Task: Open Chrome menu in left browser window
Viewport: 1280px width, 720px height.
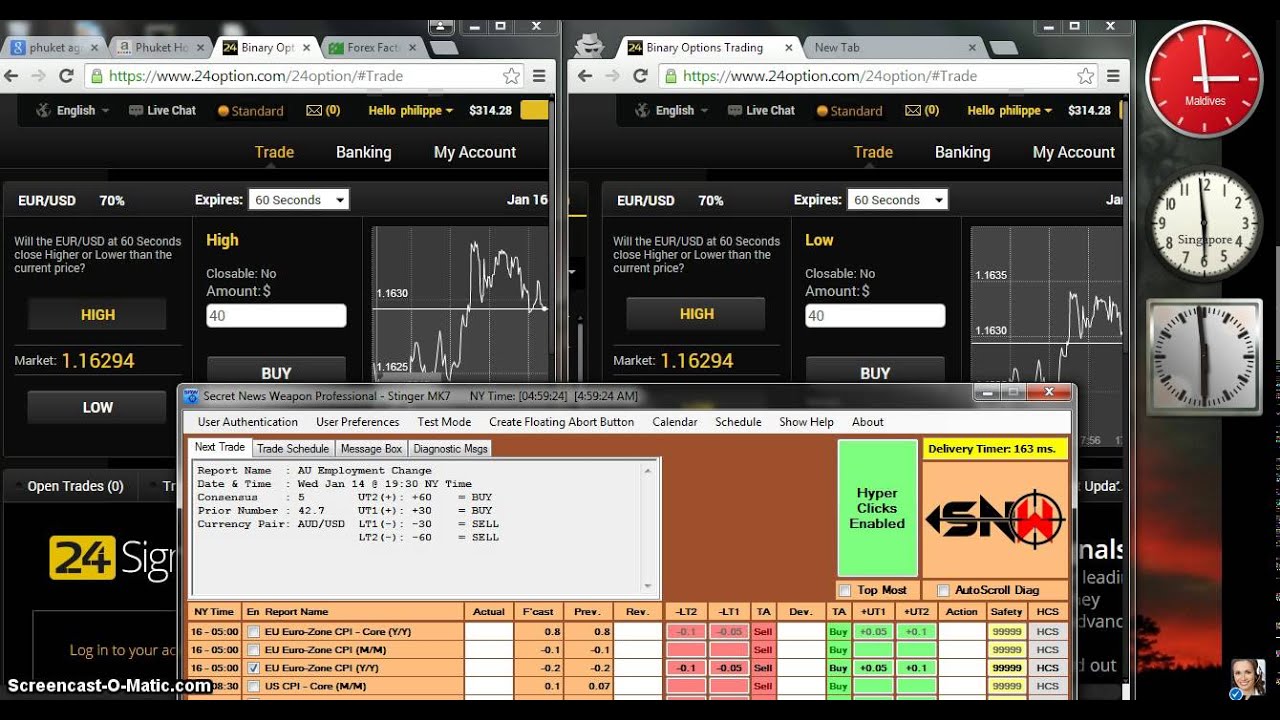Action: pos(539,76)
